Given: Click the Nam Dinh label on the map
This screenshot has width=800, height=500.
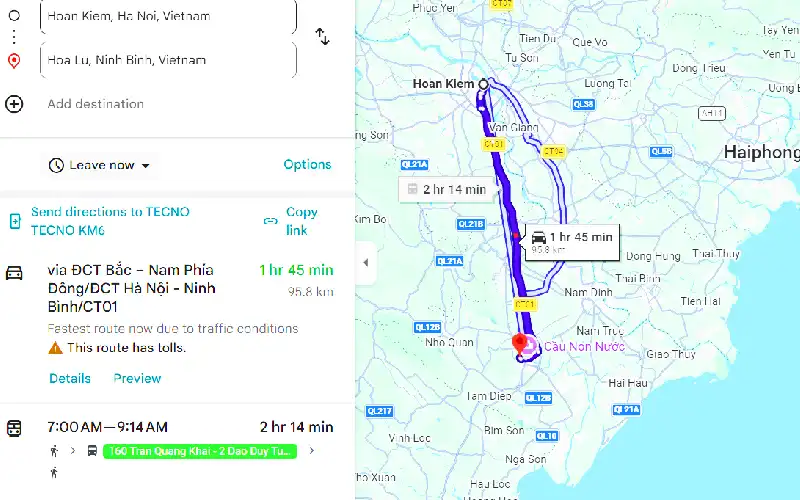Looking at the screenshot, I should pyautogui.click(x=588, y=292).
